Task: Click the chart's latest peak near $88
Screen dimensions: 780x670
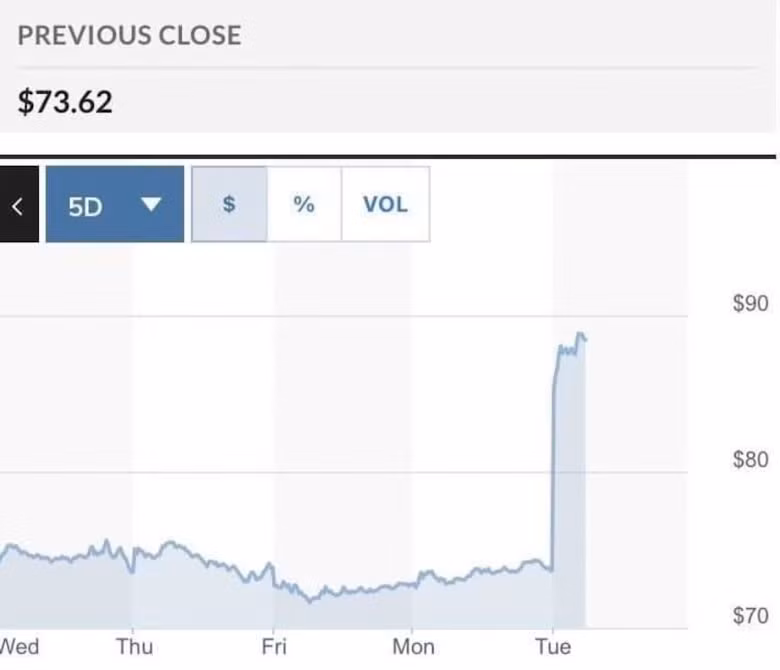Action: [580, 335]
